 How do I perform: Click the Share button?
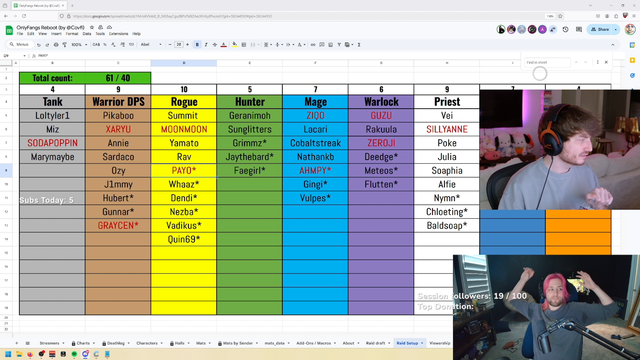tap(600, 29)
